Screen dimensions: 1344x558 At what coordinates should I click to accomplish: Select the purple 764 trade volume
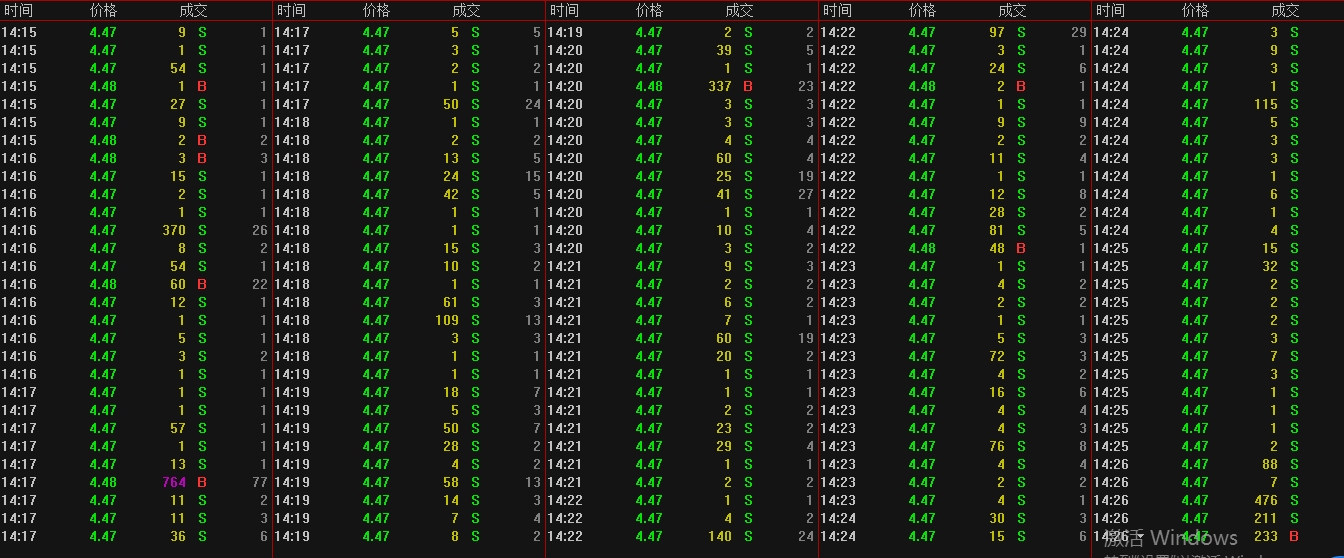tap(174, 482)
